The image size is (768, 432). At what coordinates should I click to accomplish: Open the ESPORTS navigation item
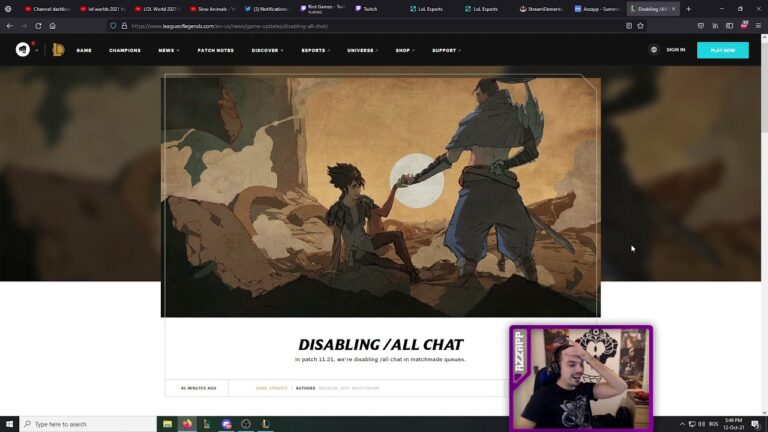(x=315, y=50)
